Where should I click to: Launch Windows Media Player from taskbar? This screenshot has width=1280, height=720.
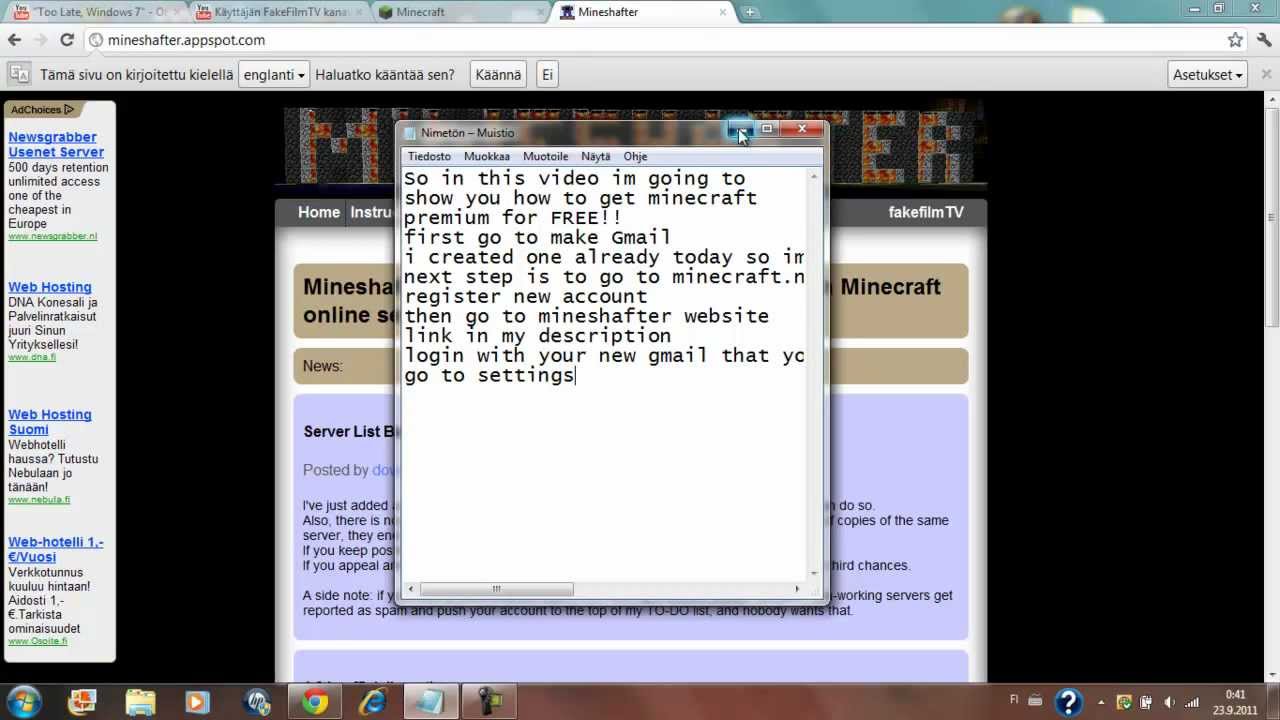(198, 701)
